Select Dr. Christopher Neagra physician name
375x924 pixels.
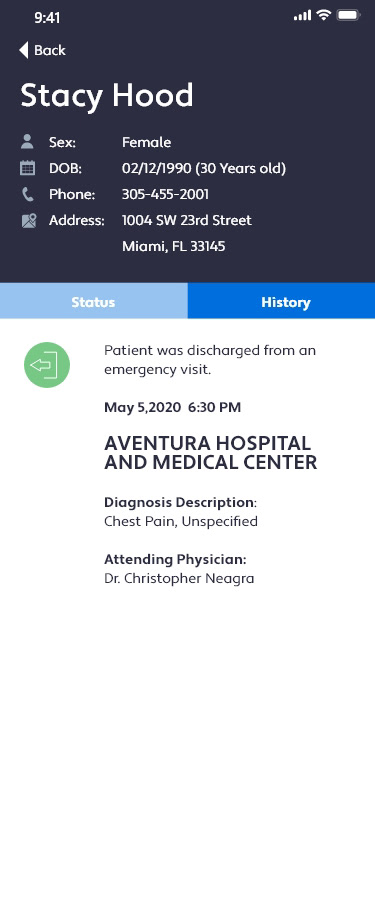pyautogui.click(x=179, y=578)
